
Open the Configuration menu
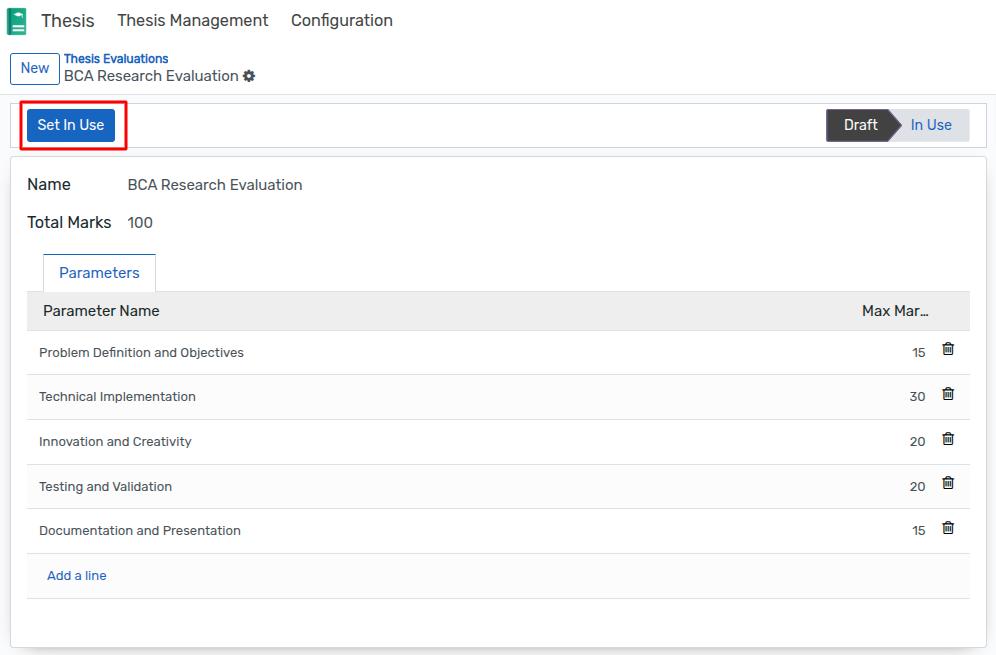(342, 20)
